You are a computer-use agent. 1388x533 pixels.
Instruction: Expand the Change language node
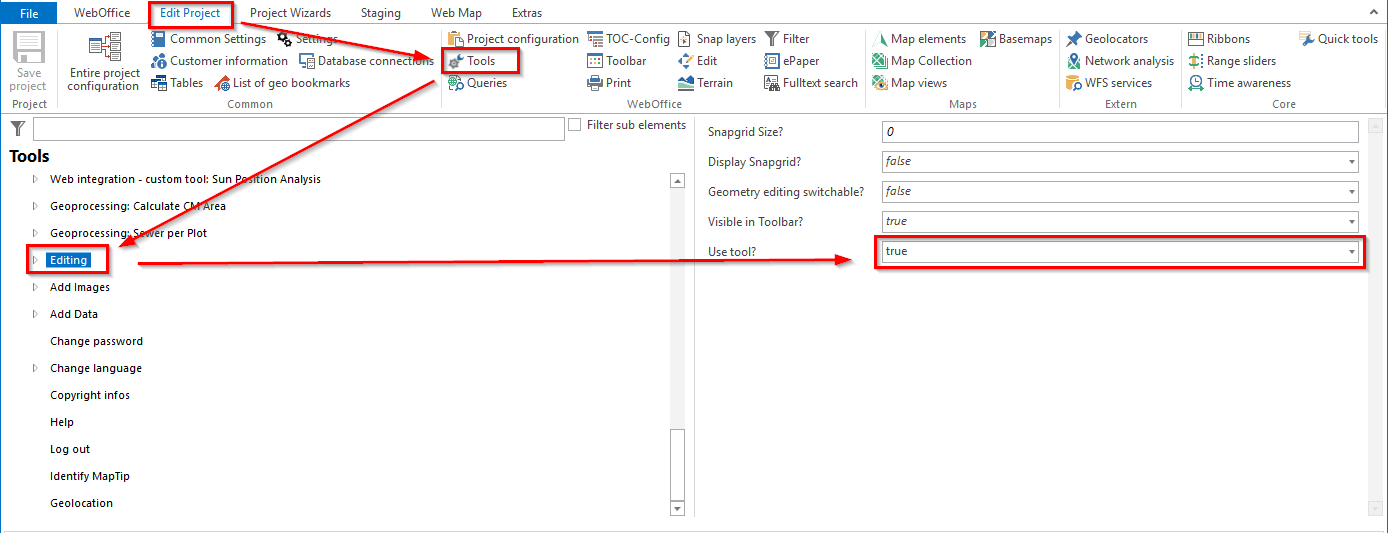(35, 368)
